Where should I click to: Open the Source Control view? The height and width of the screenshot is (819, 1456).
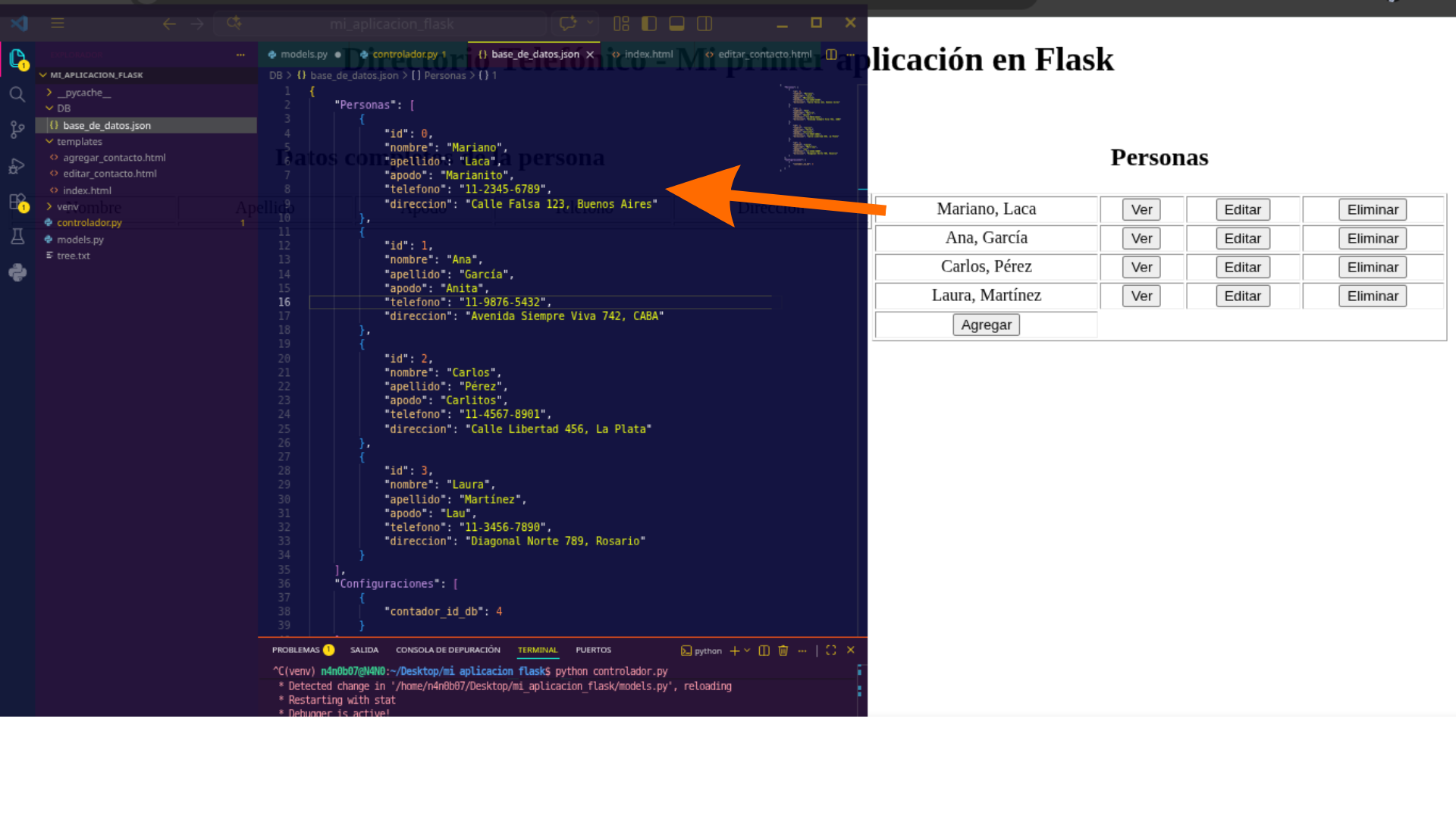(17, 130)
